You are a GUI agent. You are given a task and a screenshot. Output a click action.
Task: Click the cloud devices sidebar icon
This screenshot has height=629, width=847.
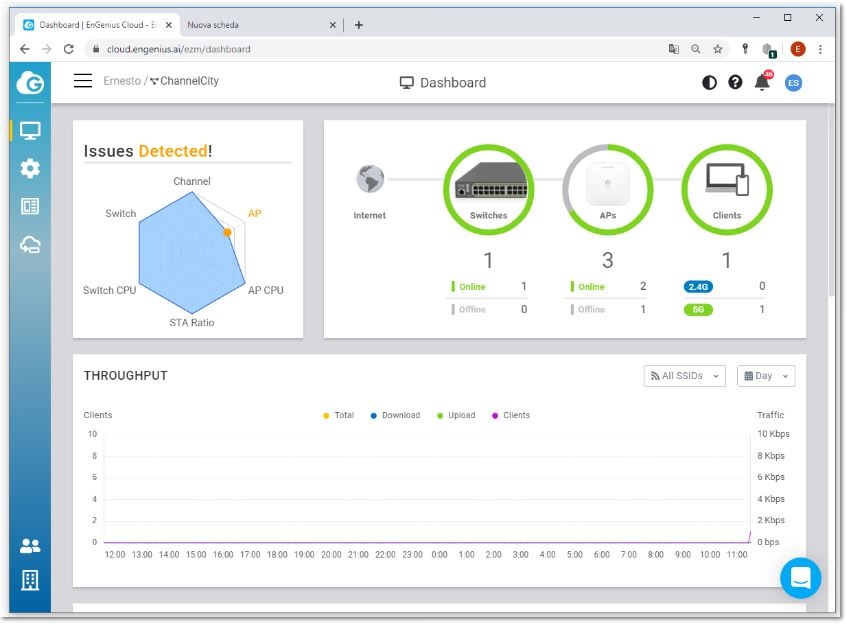click(x=30, y=244)
